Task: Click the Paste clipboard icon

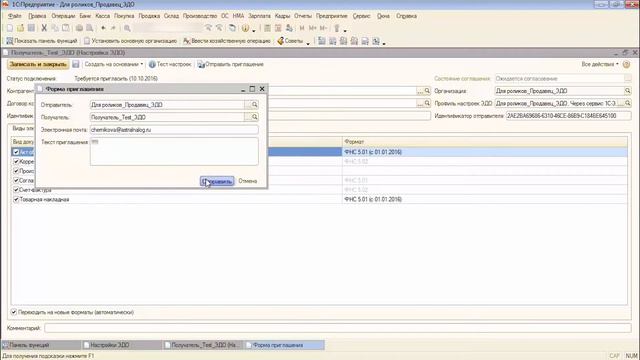Action: [65, 28]
